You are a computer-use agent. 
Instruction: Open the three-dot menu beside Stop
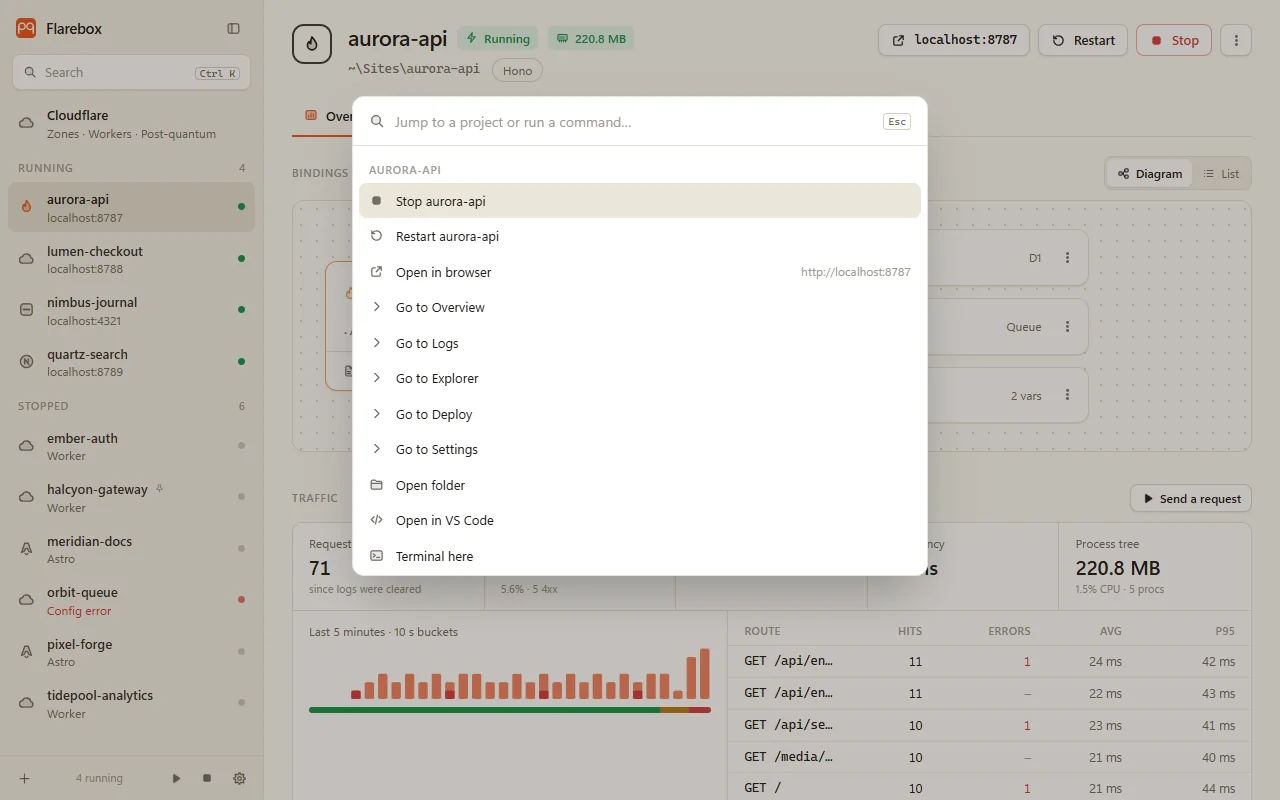1236,40
